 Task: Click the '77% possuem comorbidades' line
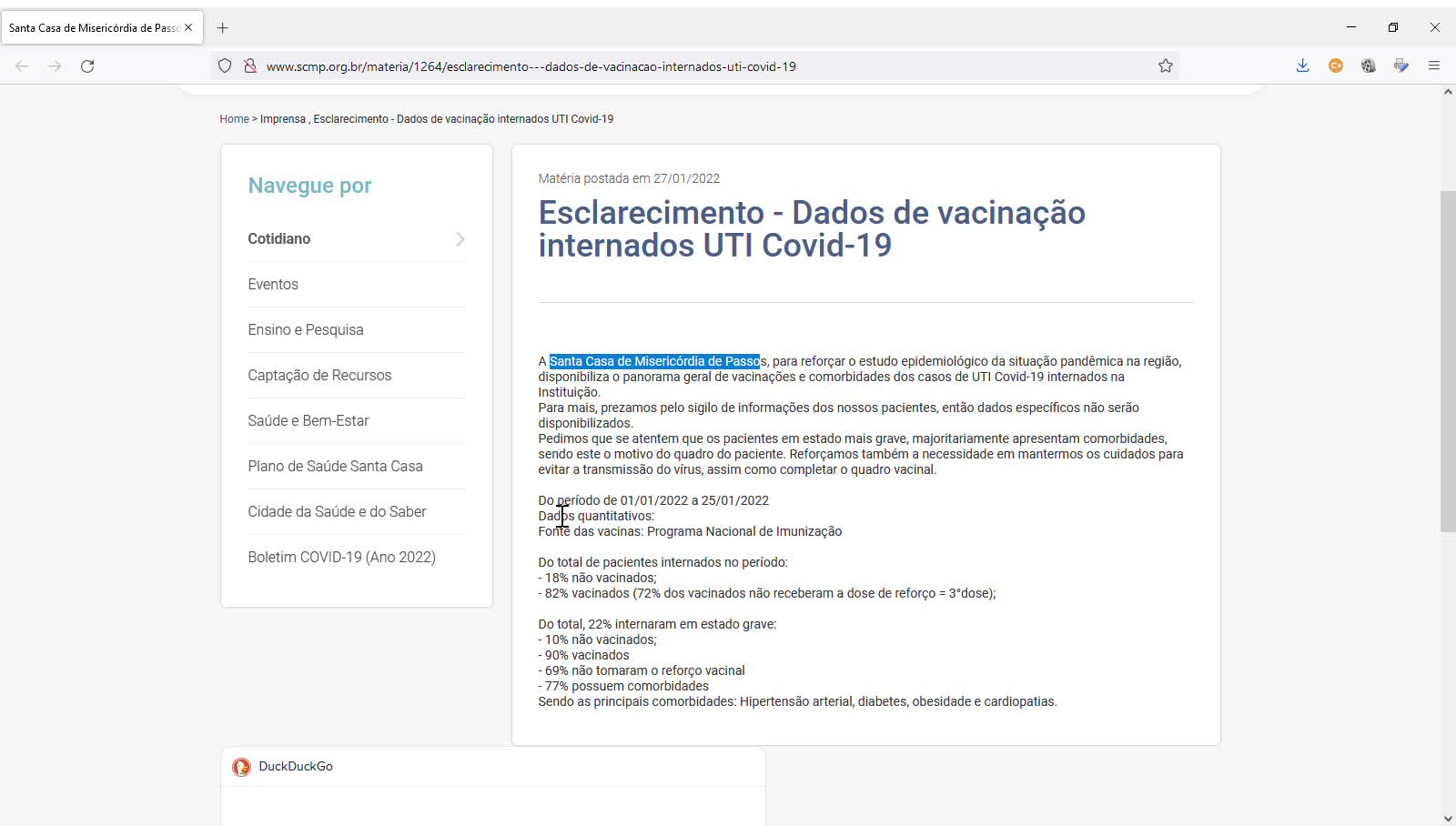[623, 686]
